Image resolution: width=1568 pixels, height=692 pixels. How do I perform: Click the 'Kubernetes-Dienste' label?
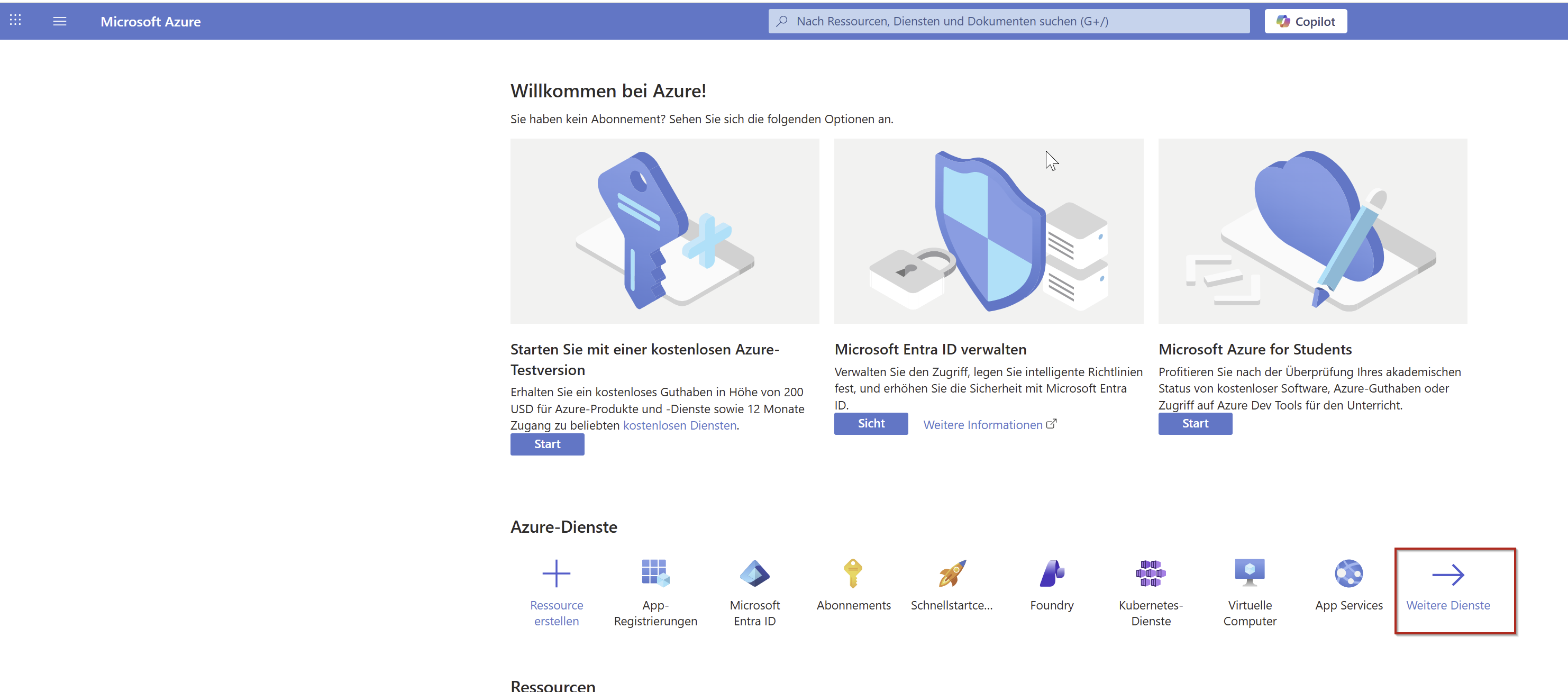tap(1151, 613)
